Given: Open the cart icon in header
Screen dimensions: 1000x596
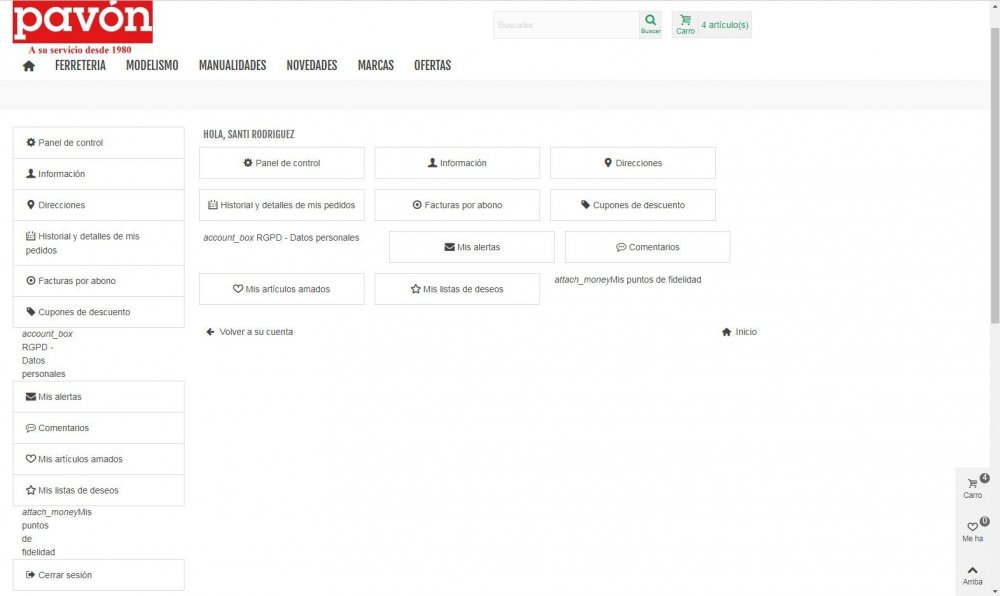Looking at the screenshot, I should pyautogui.click(x=686, y=24).
